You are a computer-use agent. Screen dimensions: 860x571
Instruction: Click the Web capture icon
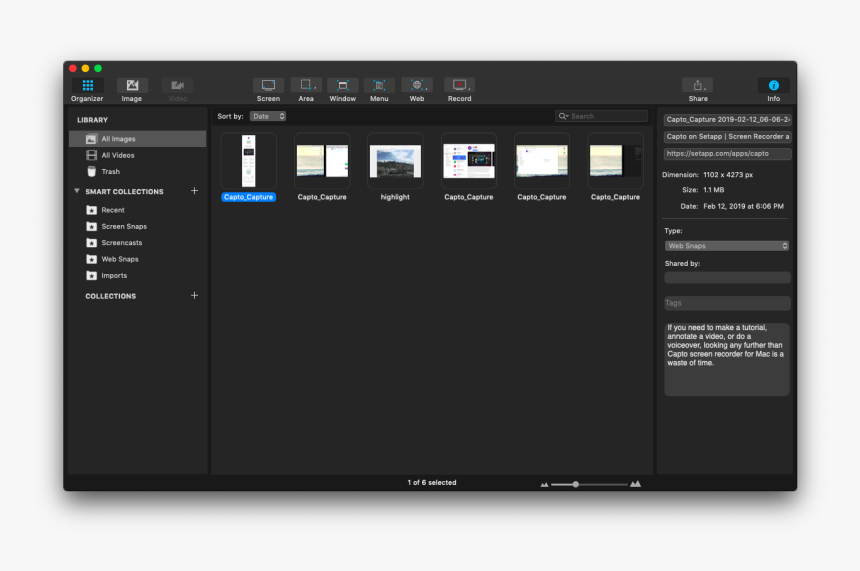[x=417, y=86]
